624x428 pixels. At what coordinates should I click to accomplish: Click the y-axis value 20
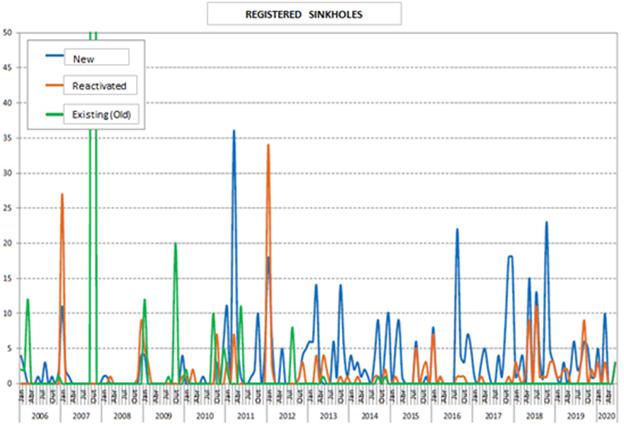click(x=7, y=243)
